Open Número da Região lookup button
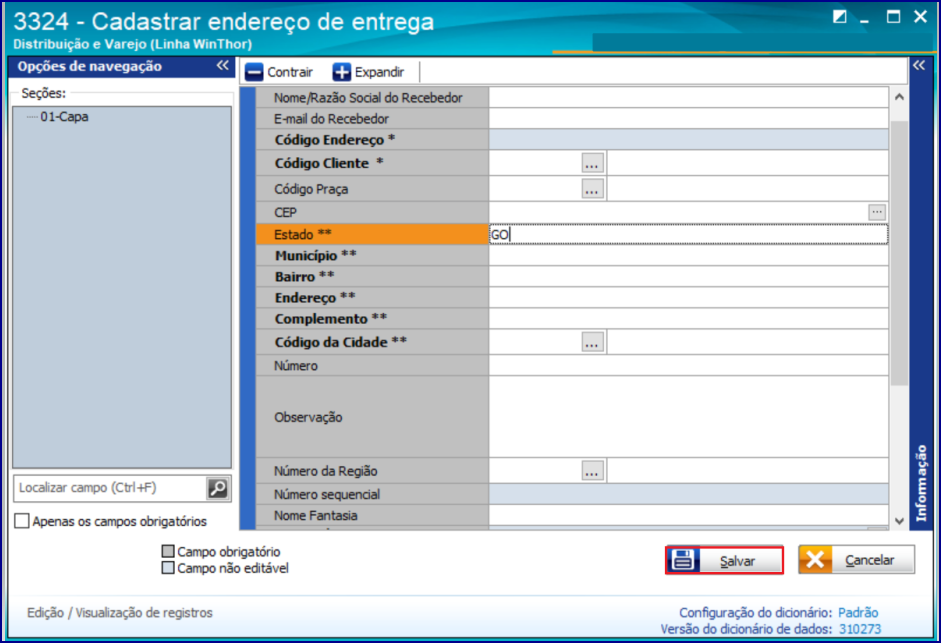941x643 pixels. (x=592, y=471)
